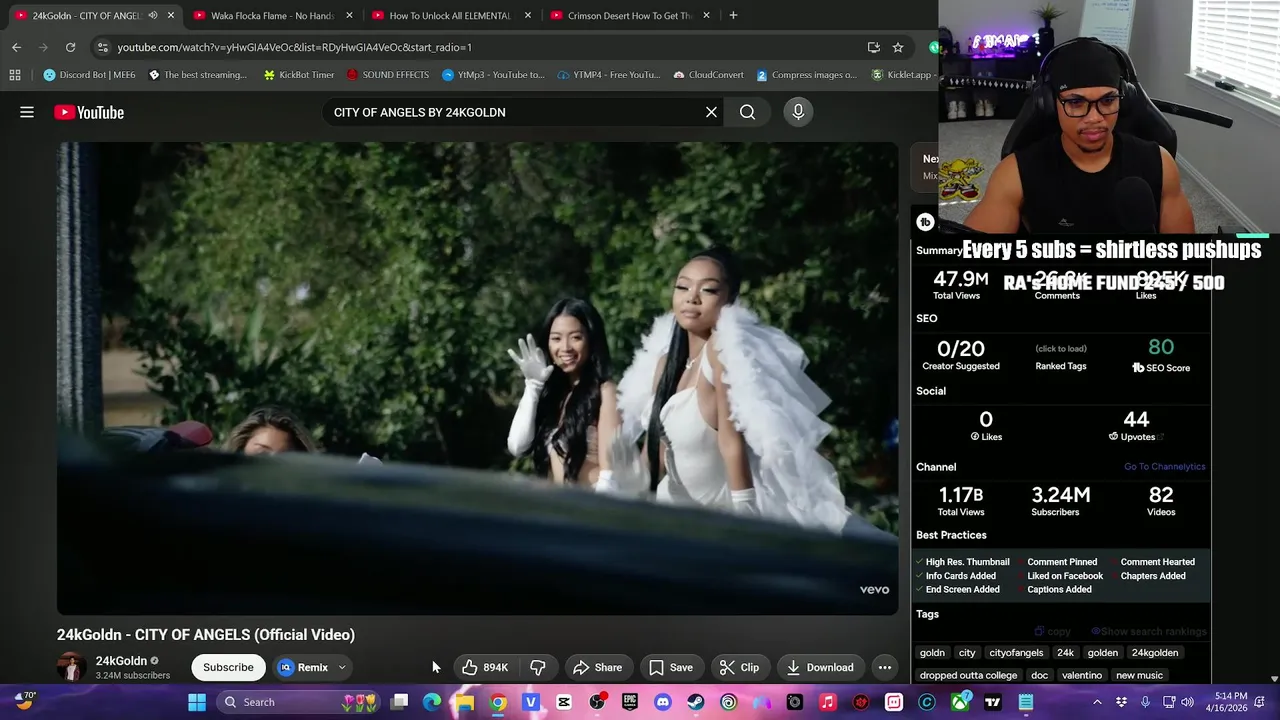Open Epic Games launcher in taskbar
This screenshot has width=1280, height=720.
point(629,702)
